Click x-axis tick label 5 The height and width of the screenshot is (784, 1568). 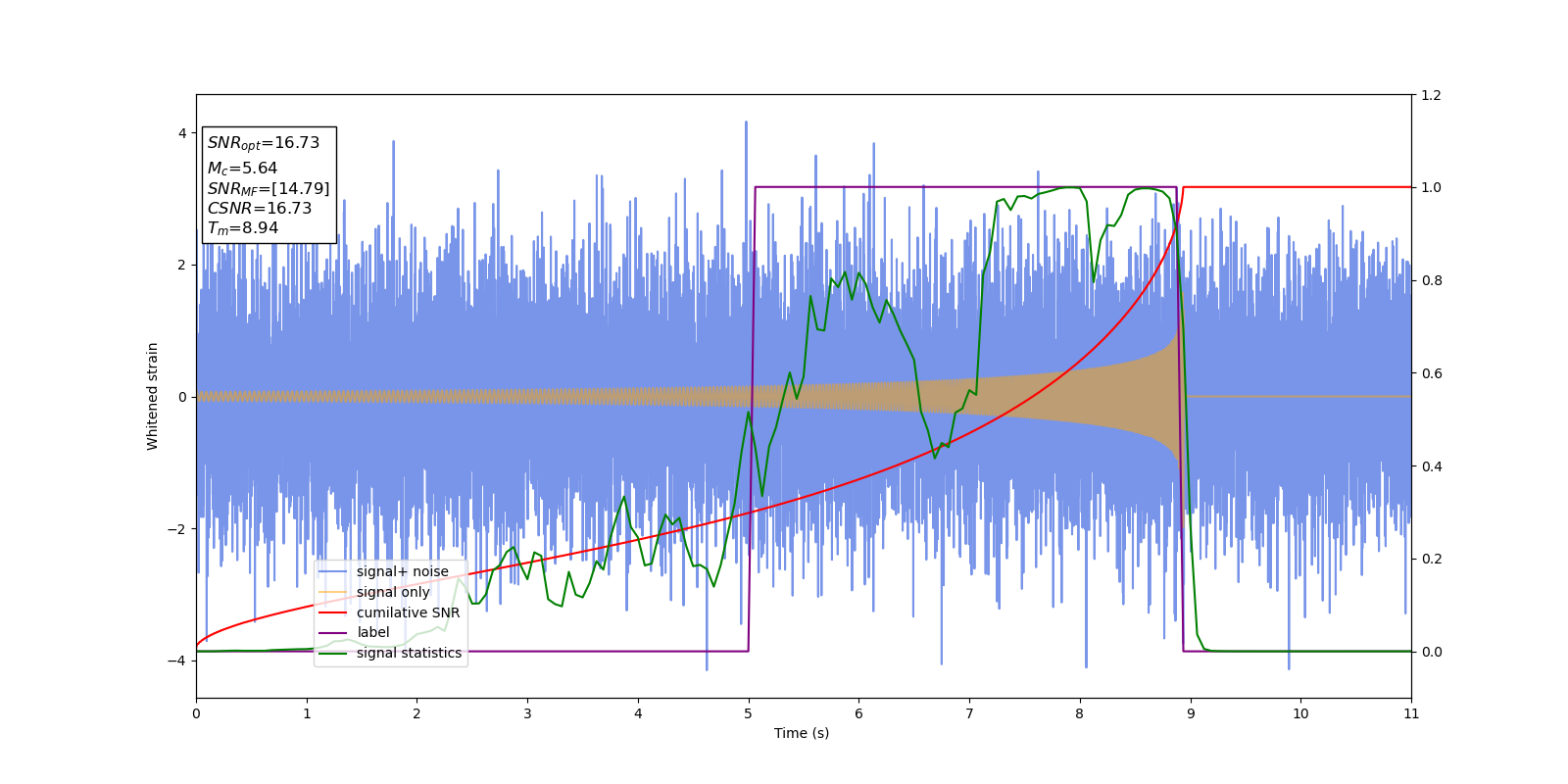tap(749, 713)
